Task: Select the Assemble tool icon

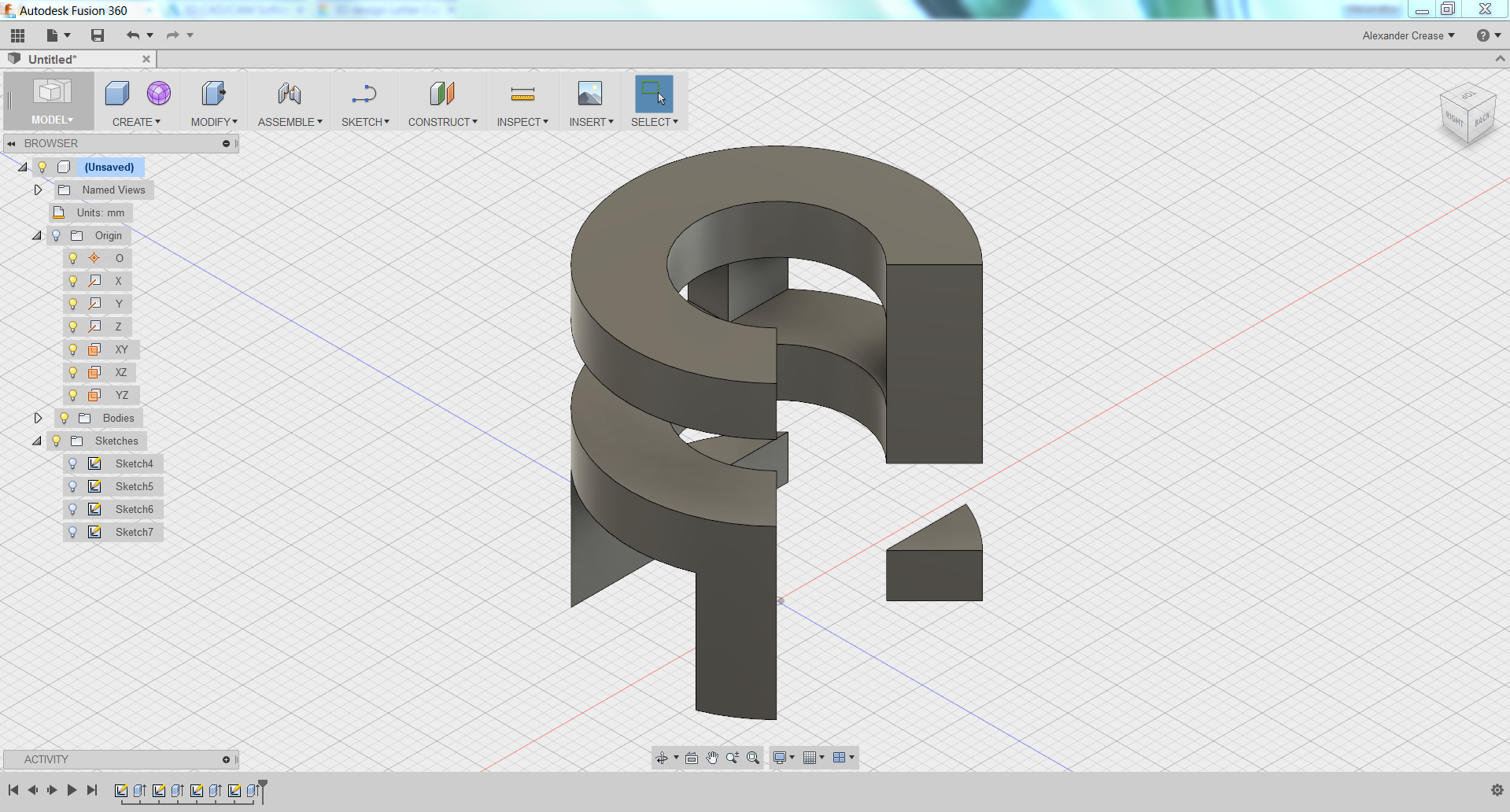Action: click(289, 92)
